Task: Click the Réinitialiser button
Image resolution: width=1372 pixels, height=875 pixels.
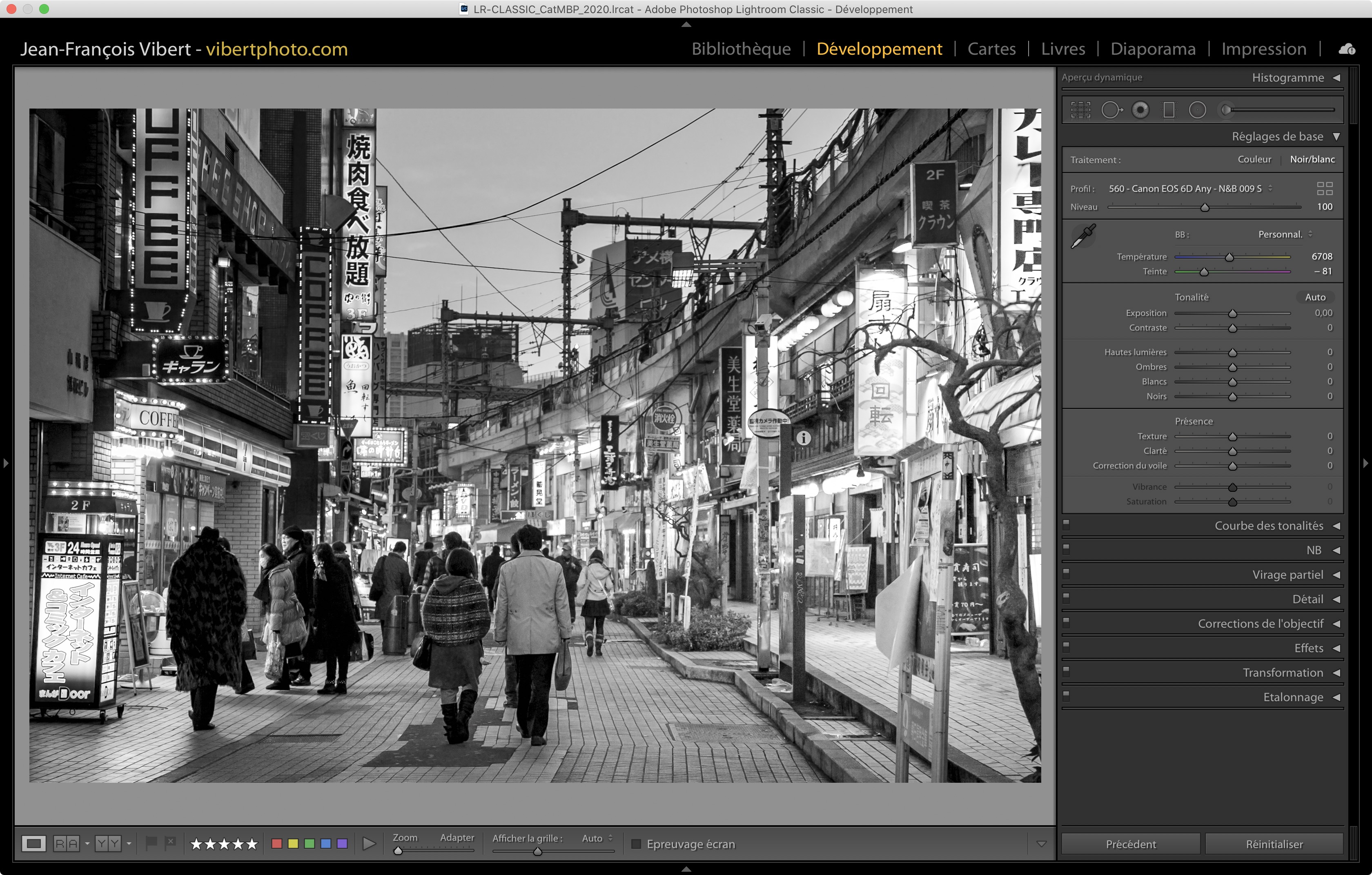Action: coord(1274,844)
